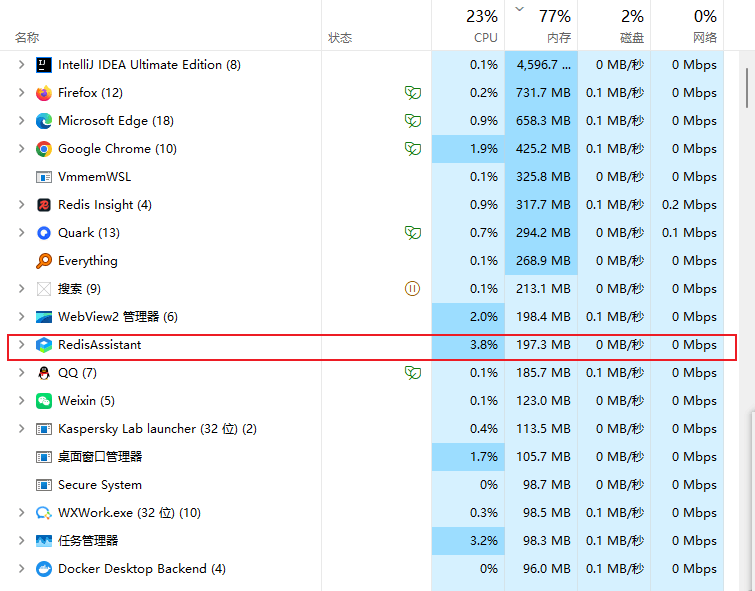Select the VmmemWSL process name
This screenshot has height=591, width=755.
coord(94,177)
